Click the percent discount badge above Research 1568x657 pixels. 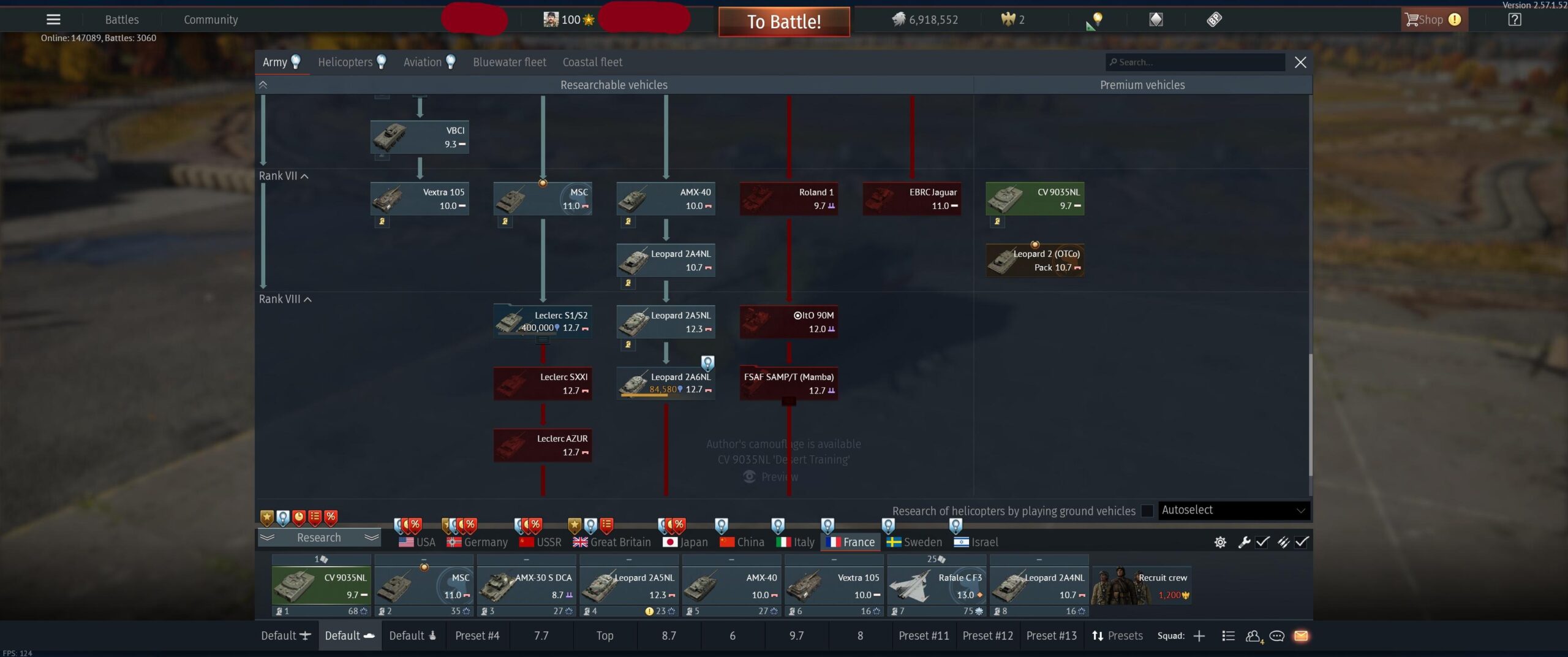[x=331, y=518]
